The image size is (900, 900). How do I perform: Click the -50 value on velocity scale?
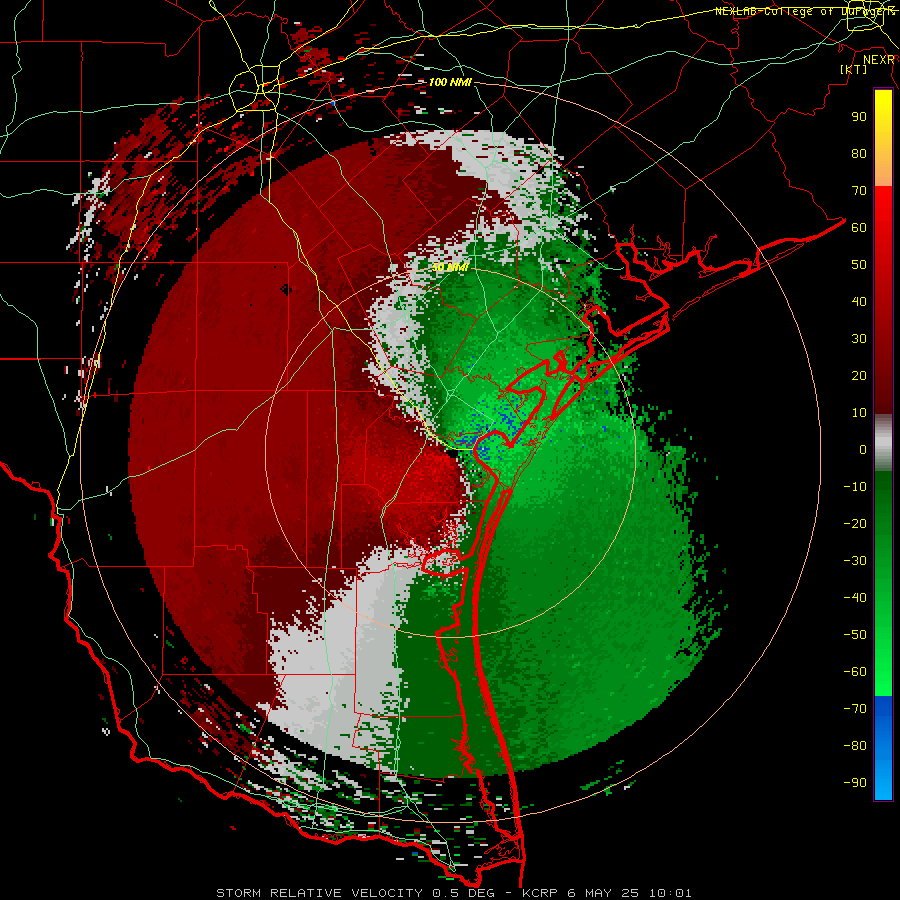point(855,634)
